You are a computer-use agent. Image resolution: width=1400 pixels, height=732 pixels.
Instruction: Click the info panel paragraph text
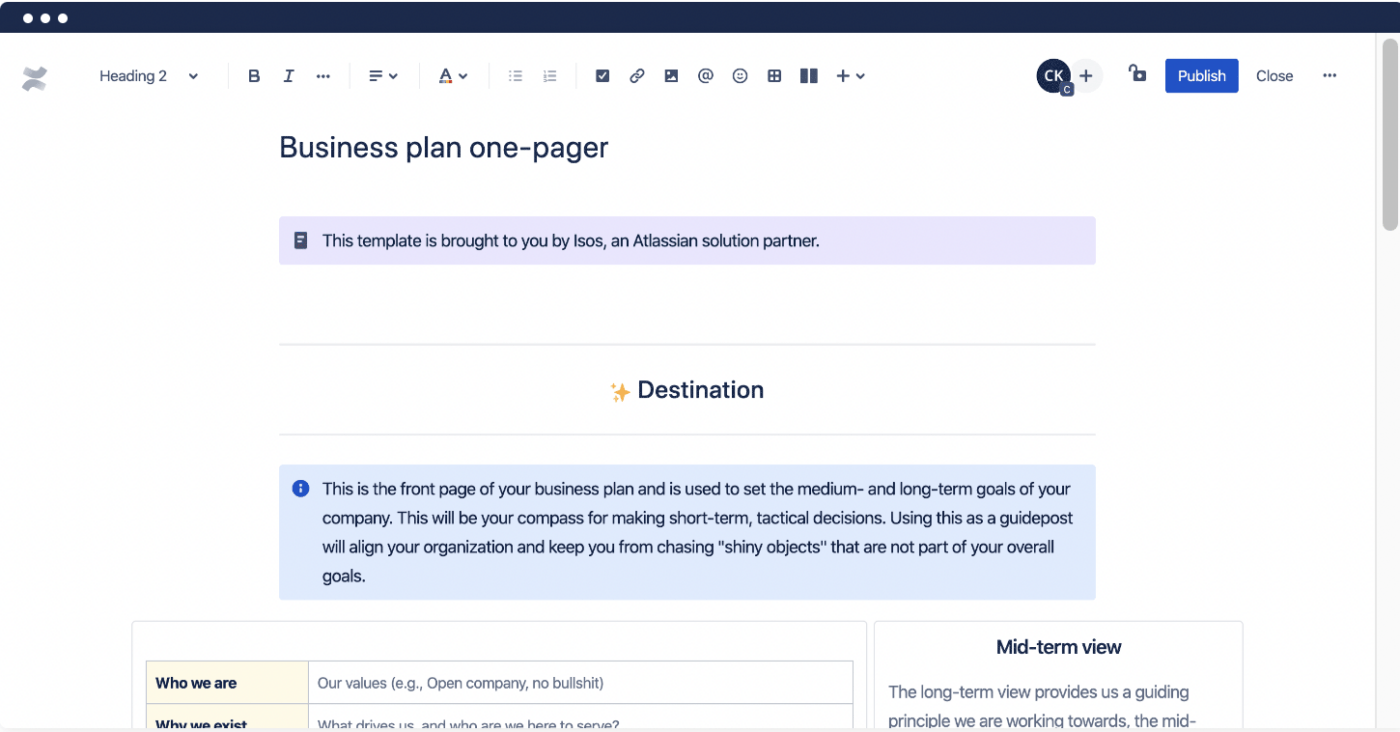click(x=697, y=532)
